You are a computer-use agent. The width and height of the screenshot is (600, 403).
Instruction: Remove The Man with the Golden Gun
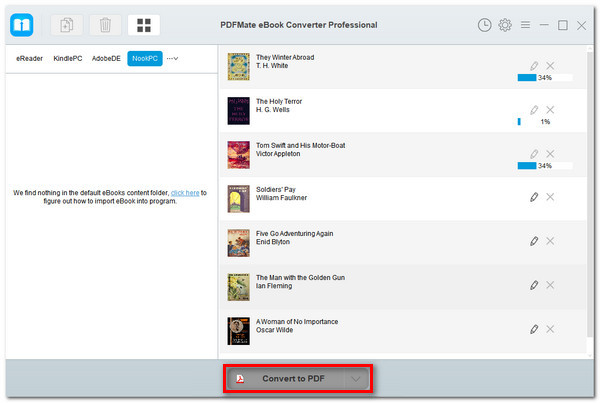tap(550, 285)
